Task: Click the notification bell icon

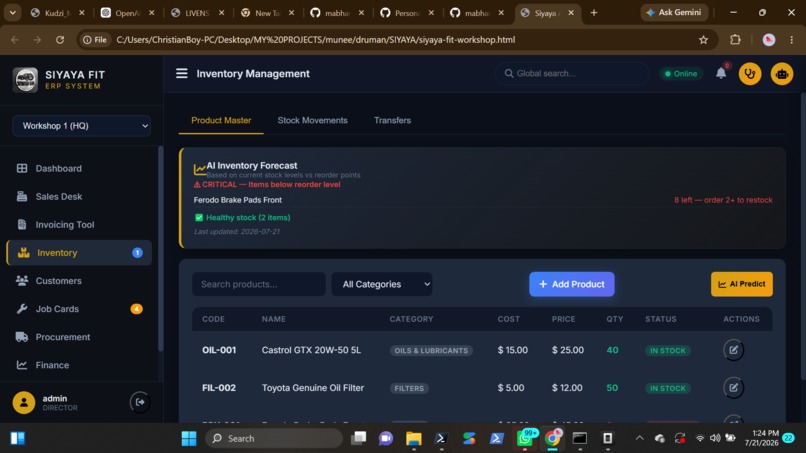Action: tap(721, 74)
